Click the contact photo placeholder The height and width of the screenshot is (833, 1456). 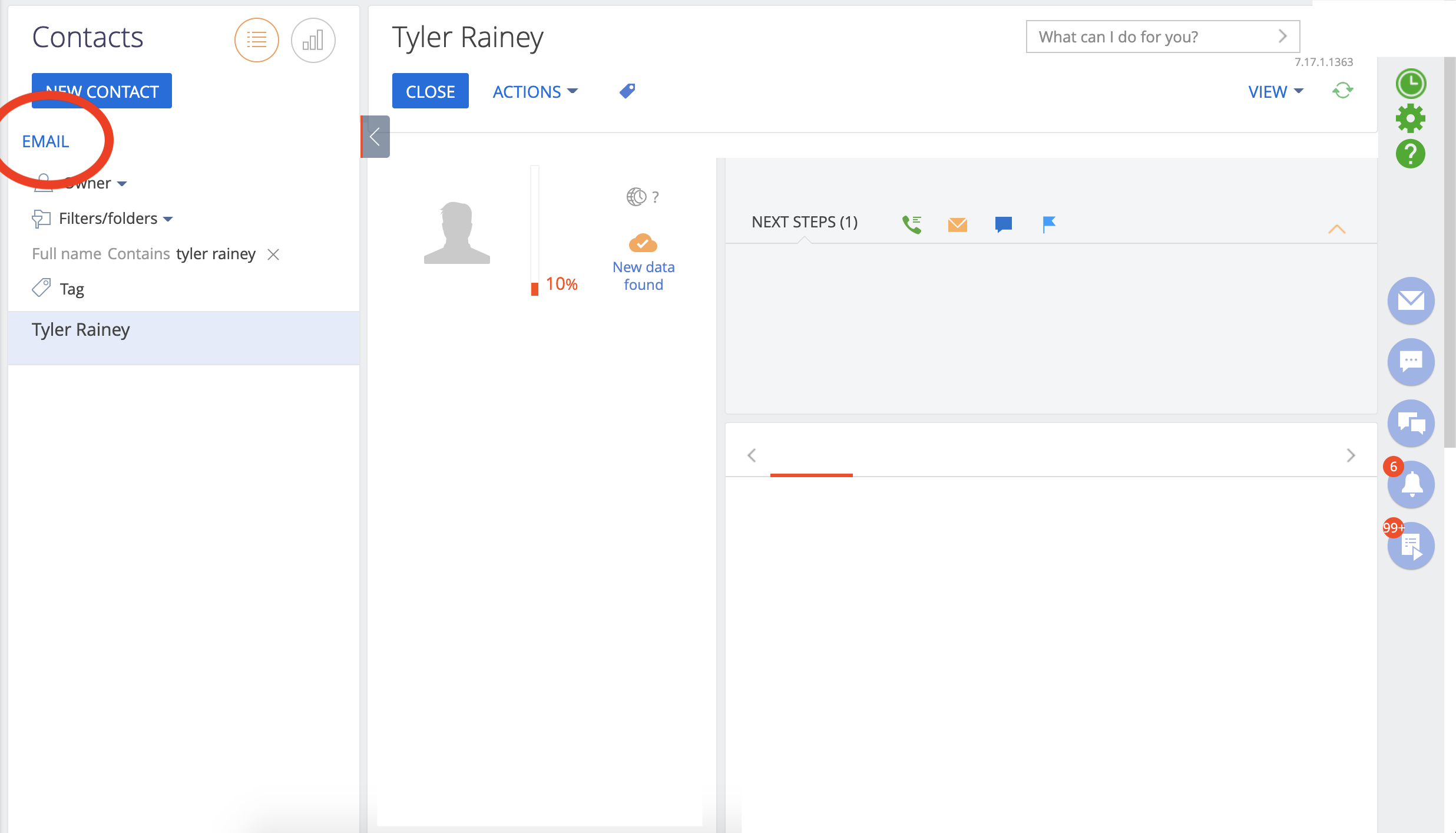(457, 233)
